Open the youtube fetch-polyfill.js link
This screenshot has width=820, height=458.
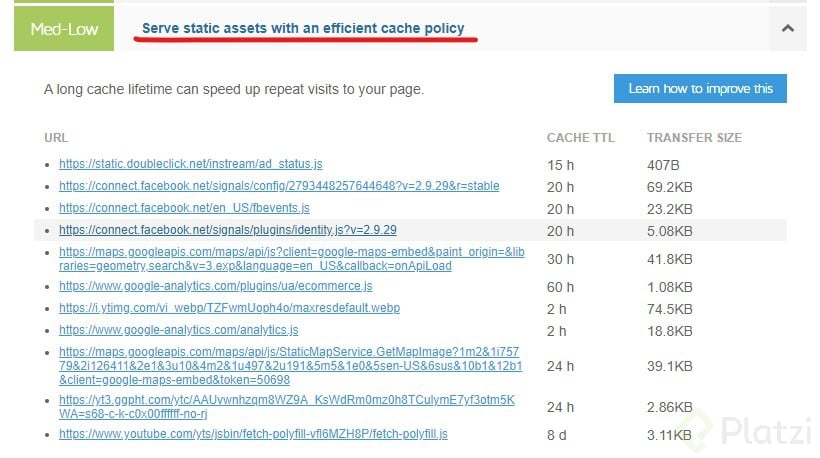pos(253,434)
